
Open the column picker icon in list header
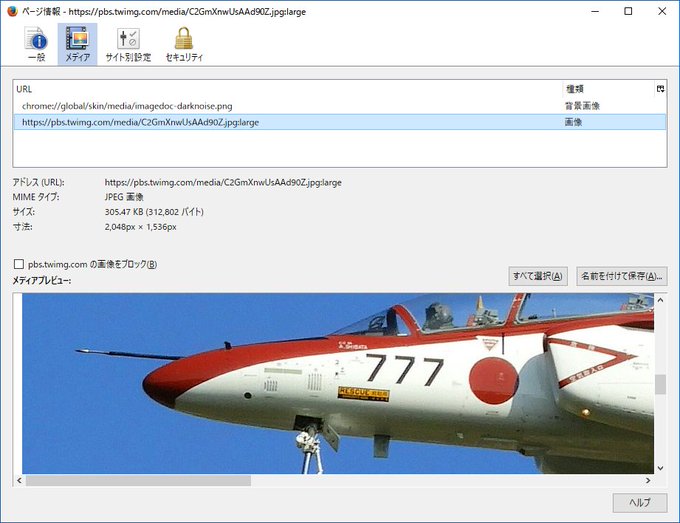(660, 89)
